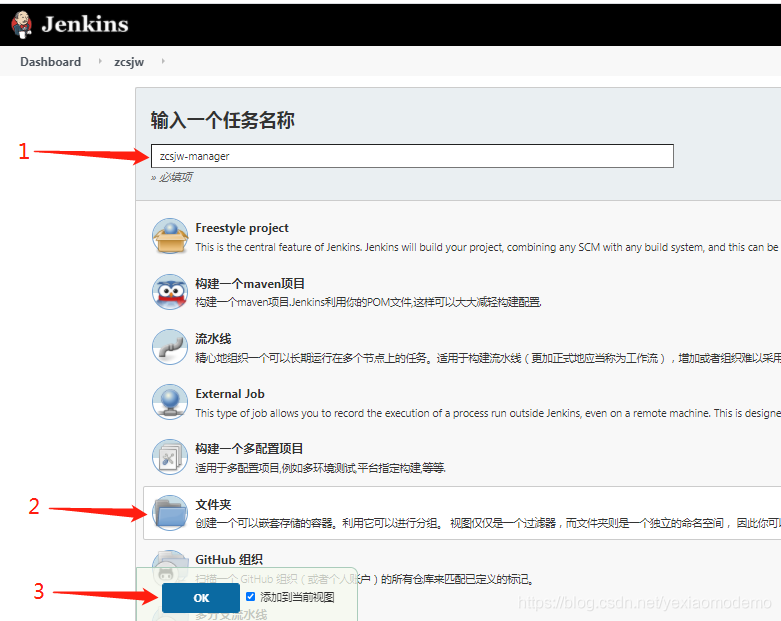Choose 构建一个多配置项目 option title
781x621 pixels.
point(249,448)
